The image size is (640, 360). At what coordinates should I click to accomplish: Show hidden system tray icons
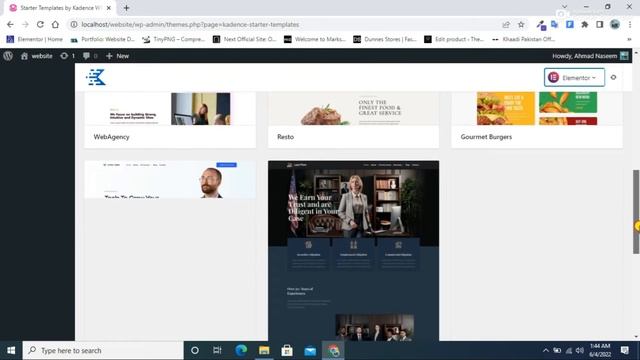546,350
